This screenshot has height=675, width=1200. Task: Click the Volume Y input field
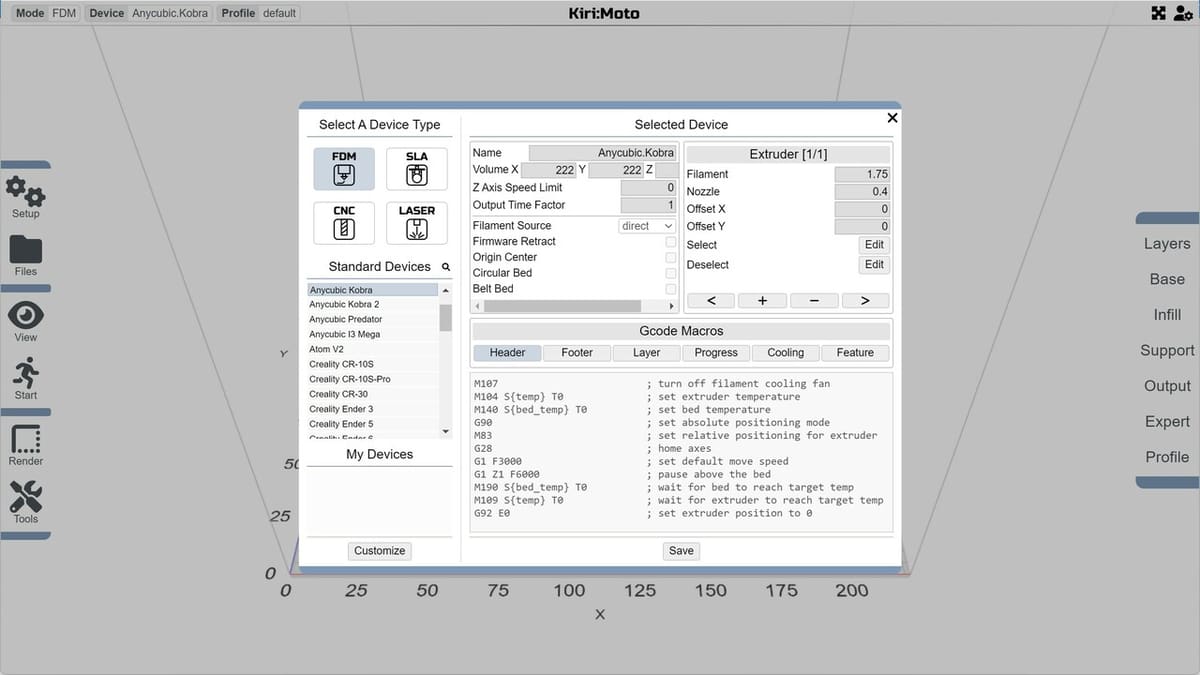(615, 170)
